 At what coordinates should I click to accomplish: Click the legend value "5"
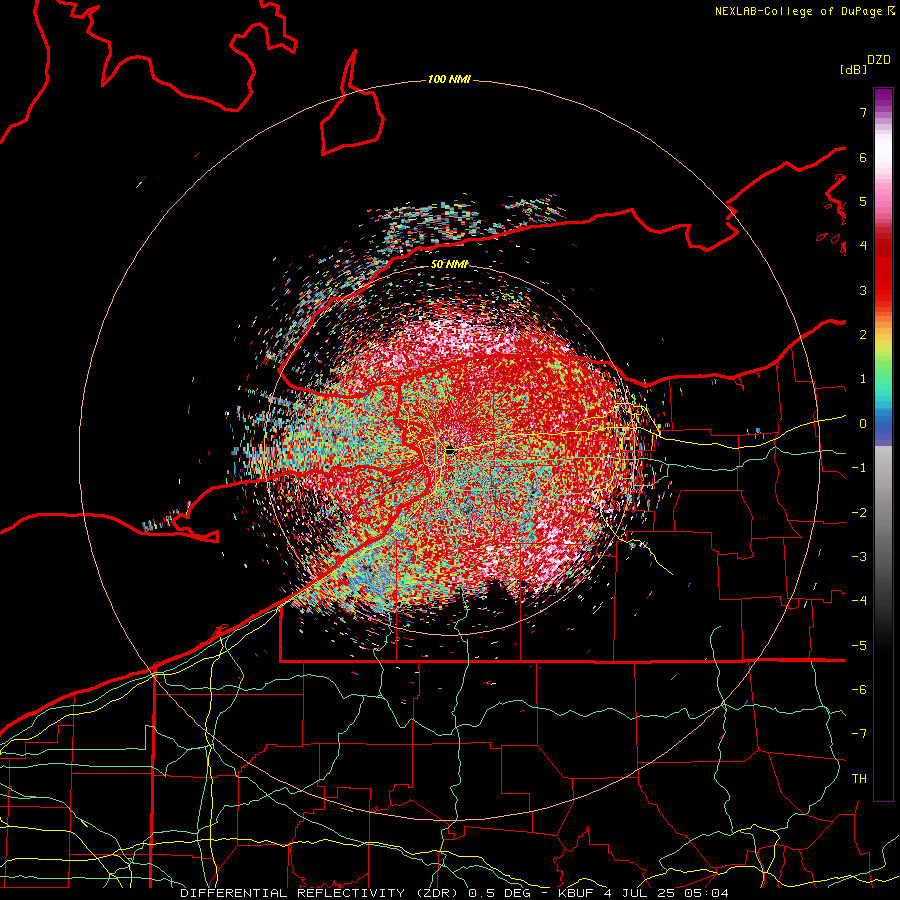click(863, 201)
